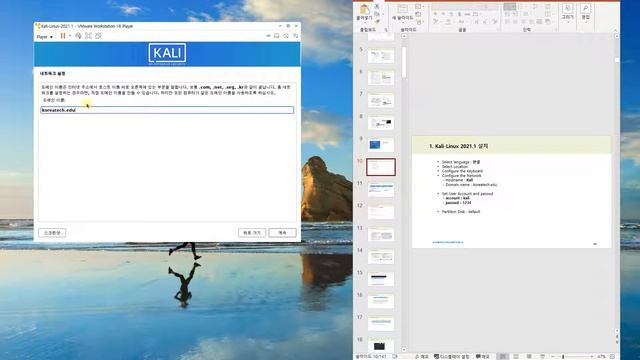The width and height of the screenshot is (640, 360).
Task: Select slide 7 thumbnail
Action: point(381,100)
